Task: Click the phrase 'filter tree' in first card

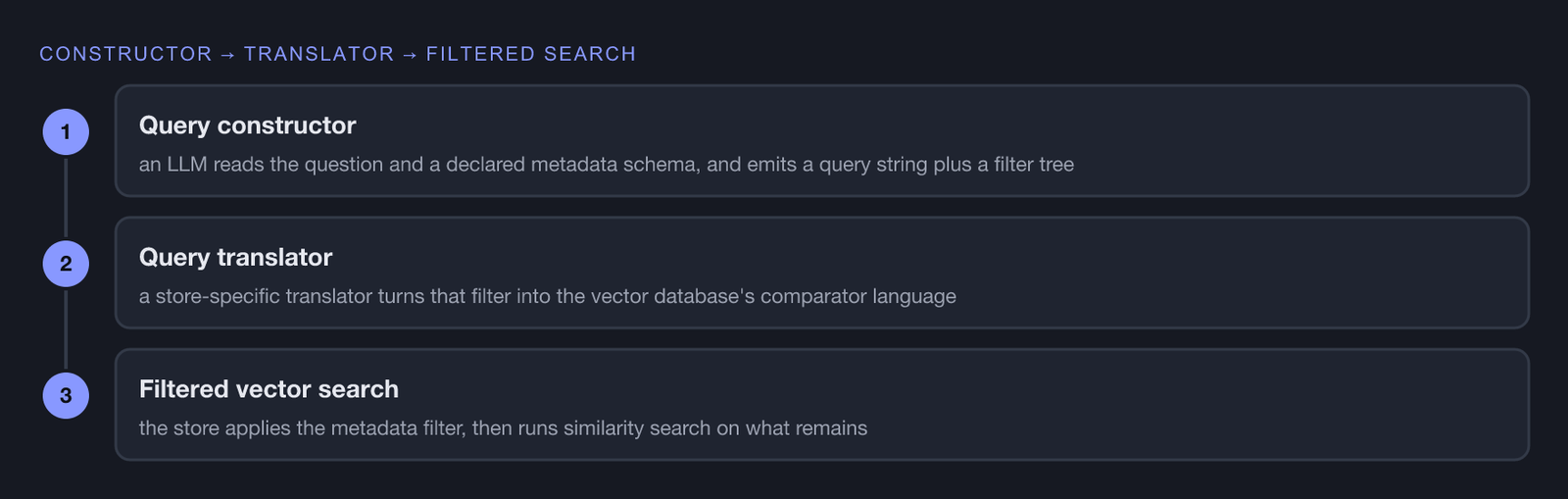Action: point(1034,165)
